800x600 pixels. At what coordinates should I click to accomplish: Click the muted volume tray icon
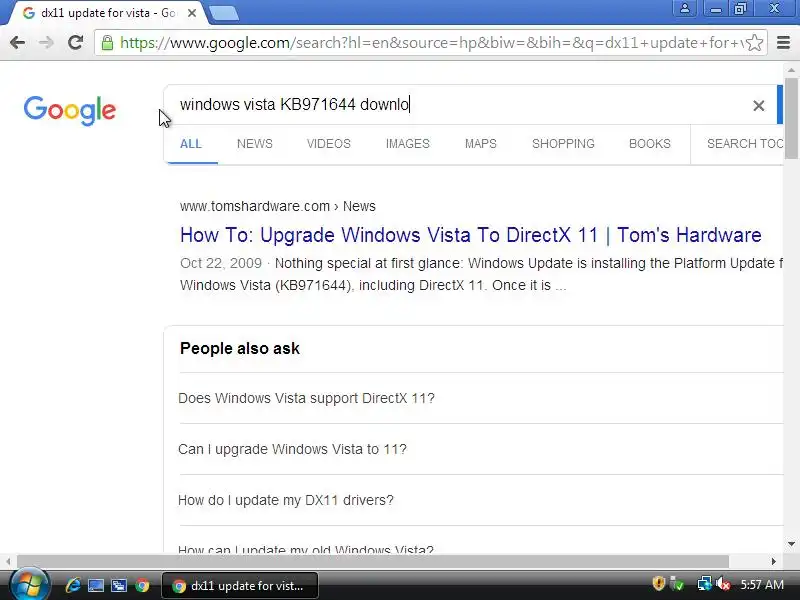pyautogui.click(x=723, y=584)
